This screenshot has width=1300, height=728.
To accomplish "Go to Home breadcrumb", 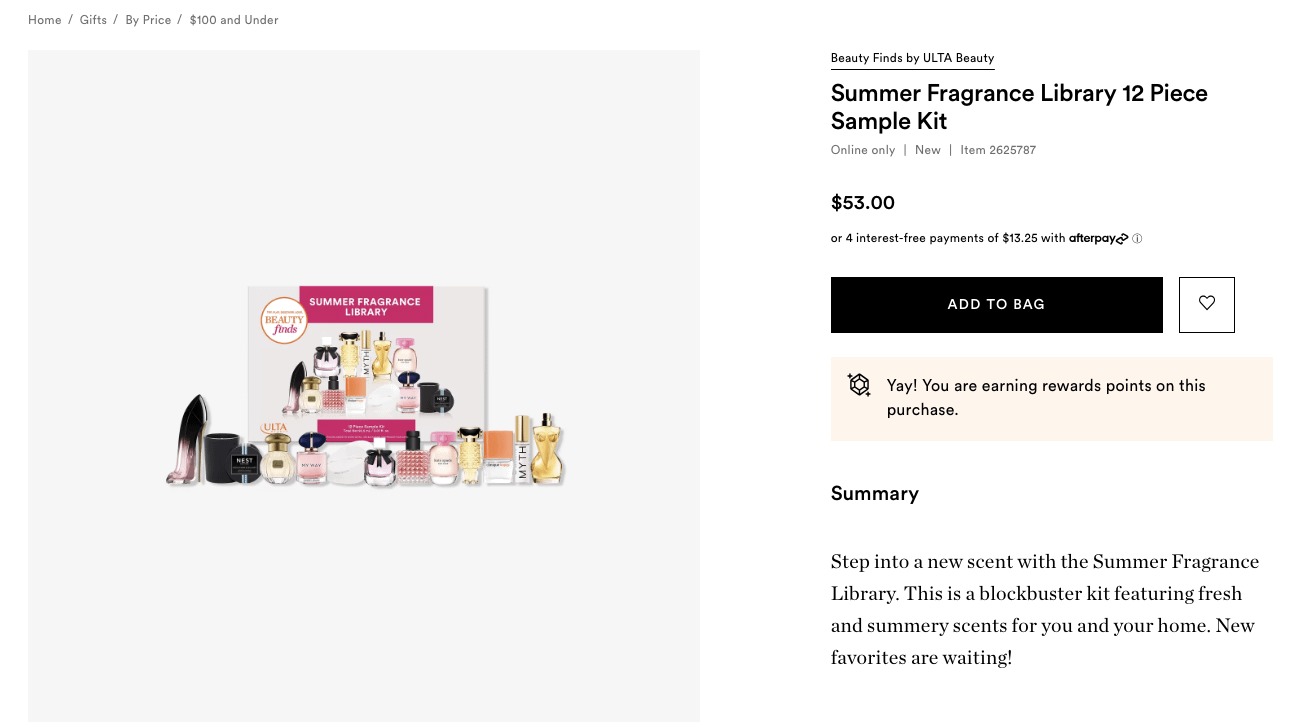I will coord(45,20).
